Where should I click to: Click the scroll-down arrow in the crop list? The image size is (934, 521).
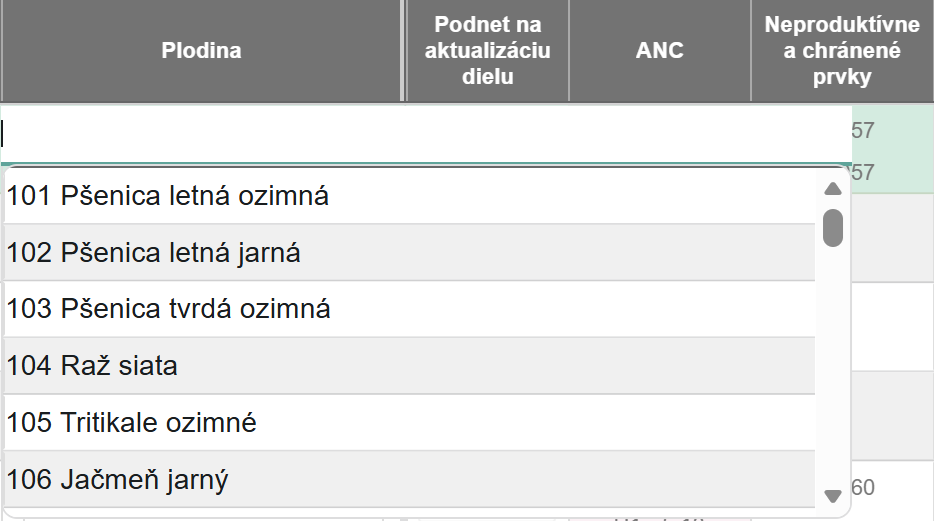coord(832,495)
